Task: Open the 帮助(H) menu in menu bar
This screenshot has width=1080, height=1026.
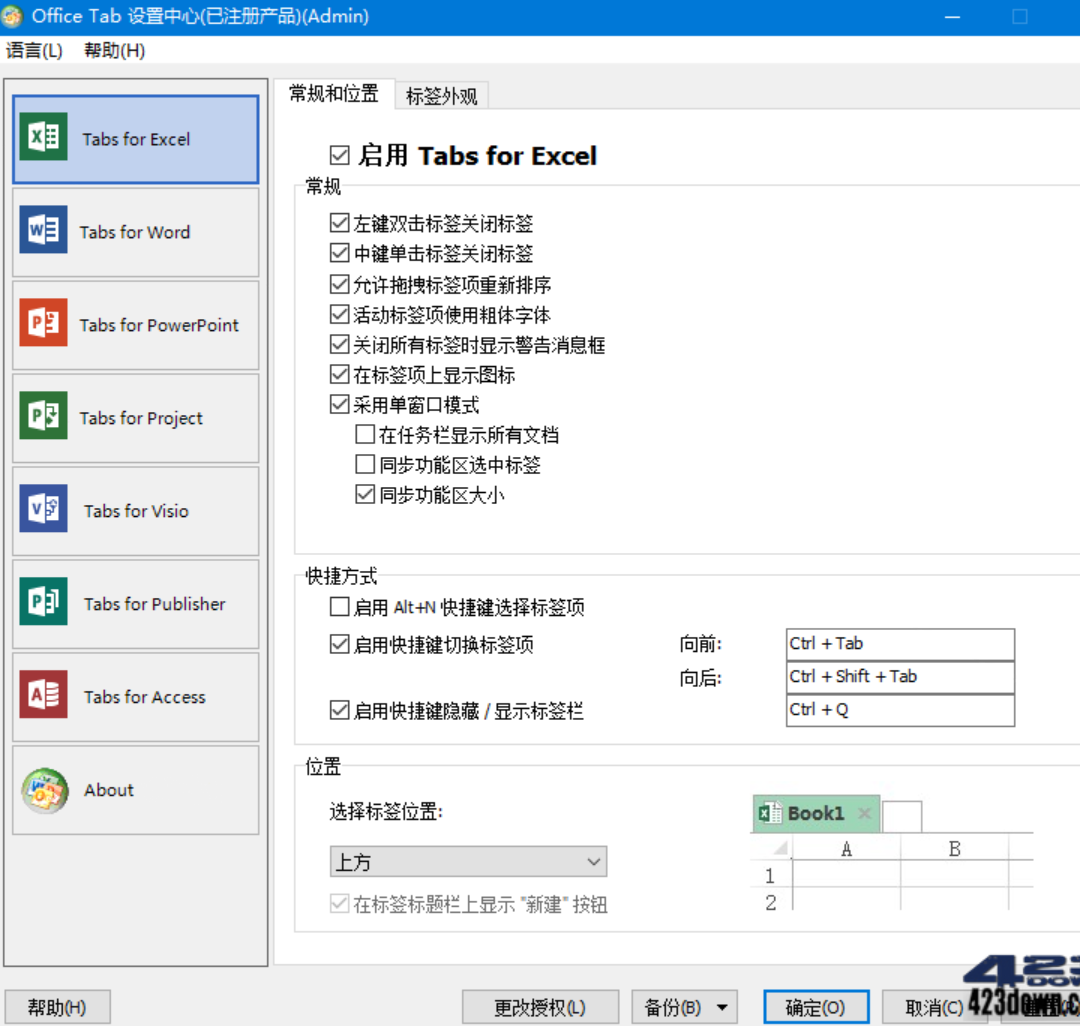Action: coord(114,50)
